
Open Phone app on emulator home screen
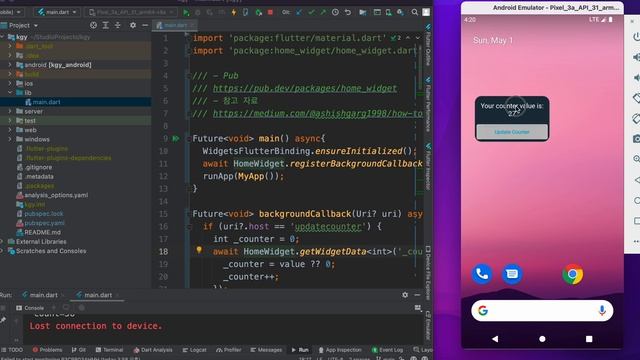click(482, 274)
